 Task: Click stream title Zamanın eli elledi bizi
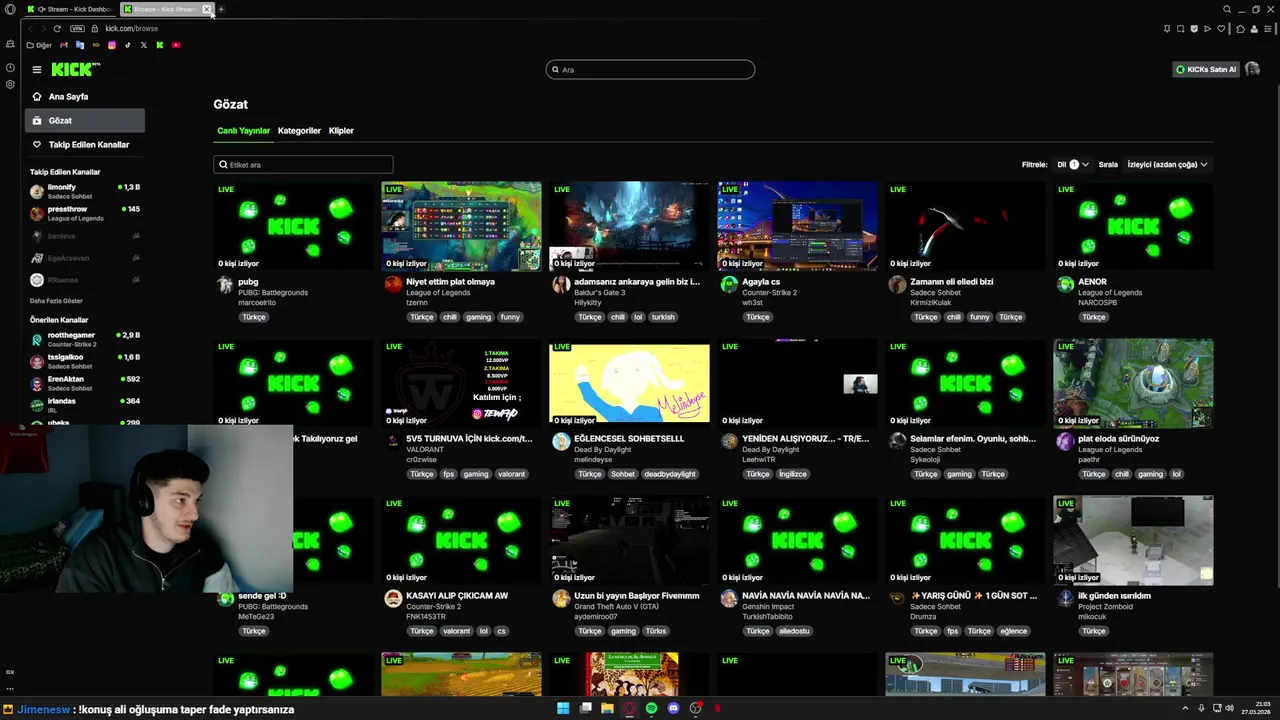point(952,282)
